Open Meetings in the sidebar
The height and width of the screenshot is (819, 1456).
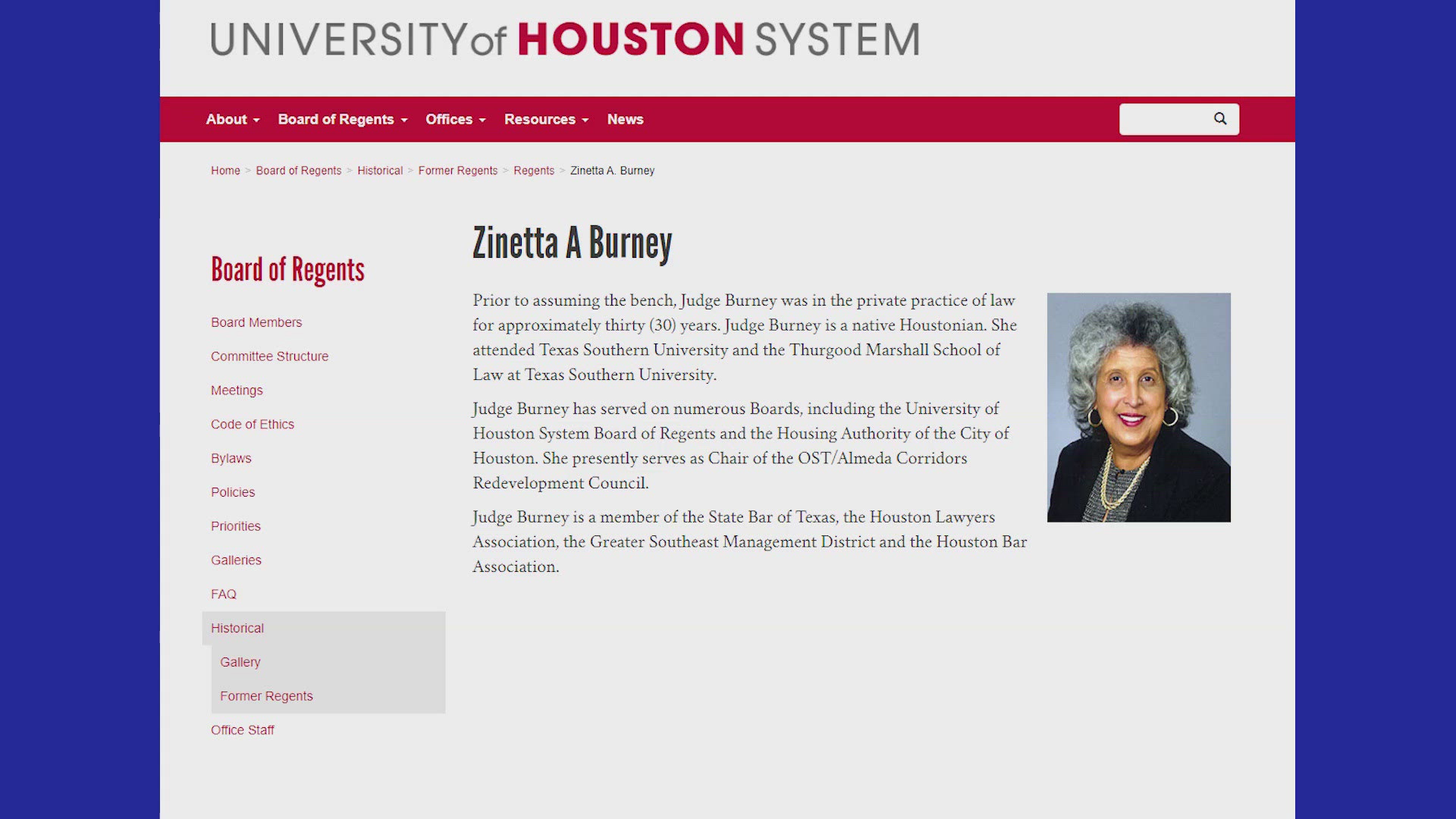pyautogui.click(x=237, y=391)
